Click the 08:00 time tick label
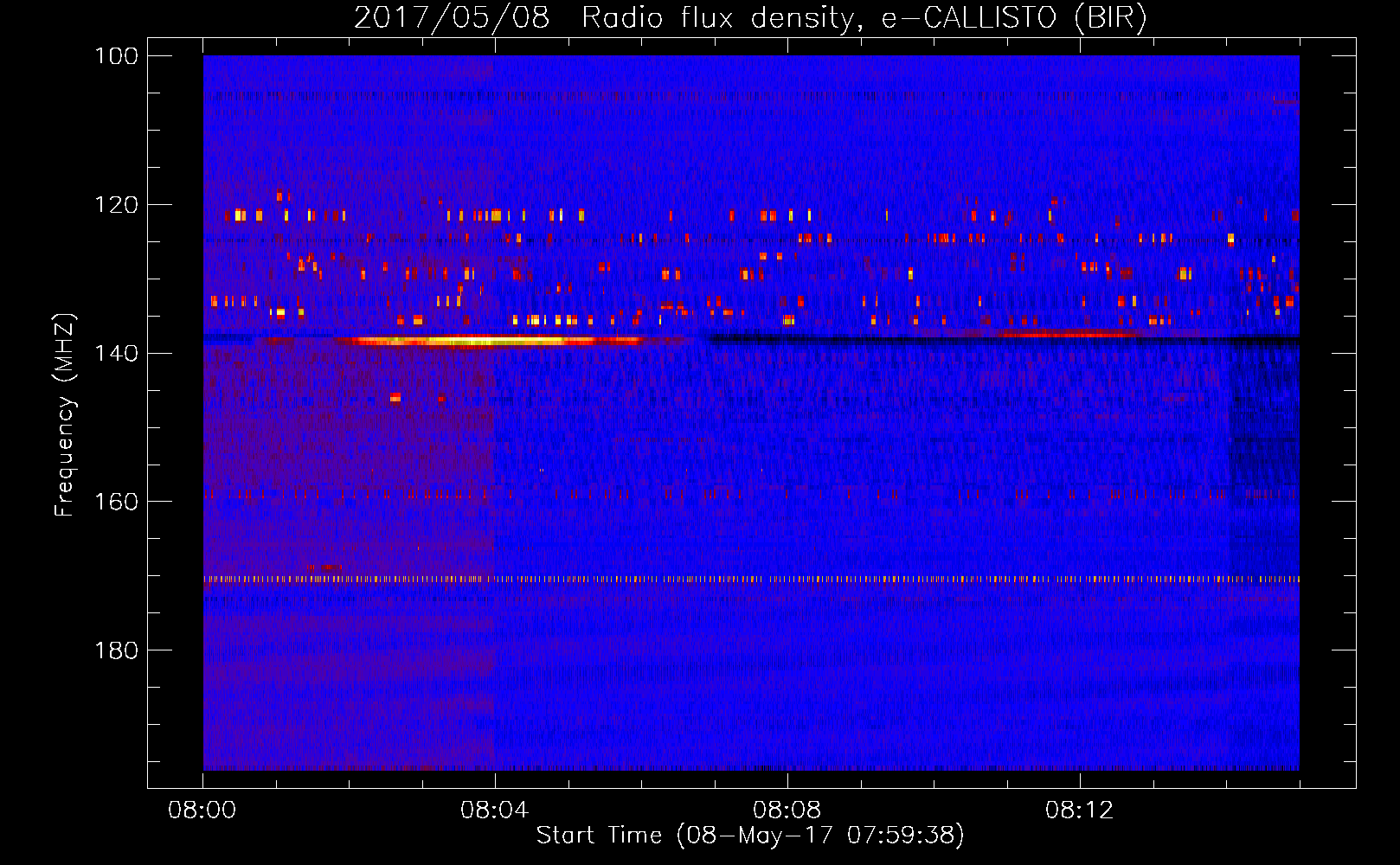The image size is (1400, 865). (x=202, y=811)
